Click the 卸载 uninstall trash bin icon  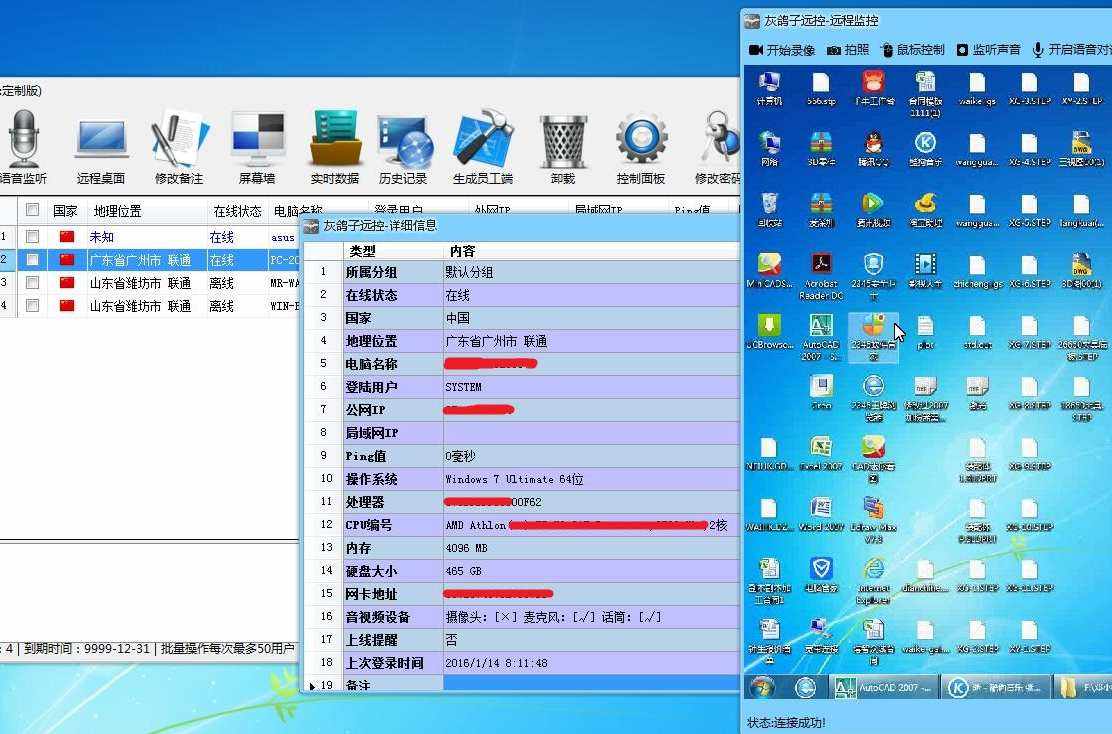563,148
